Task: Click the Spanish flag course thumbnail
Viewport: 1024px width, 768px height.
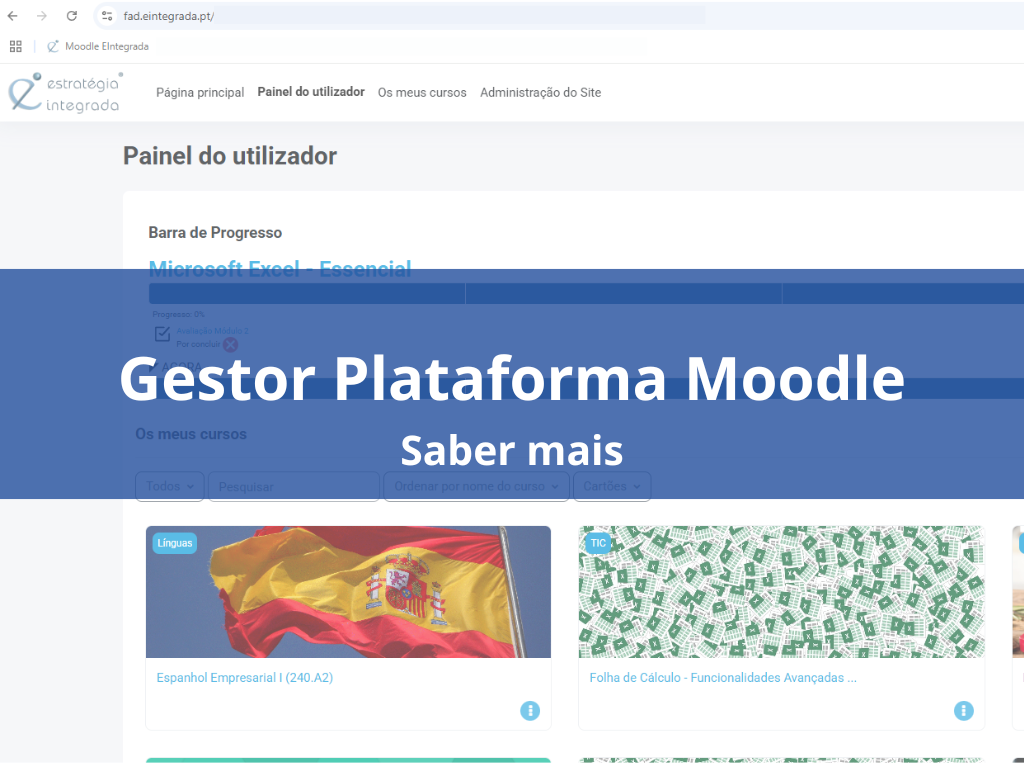Action: [x=348, y=592]
